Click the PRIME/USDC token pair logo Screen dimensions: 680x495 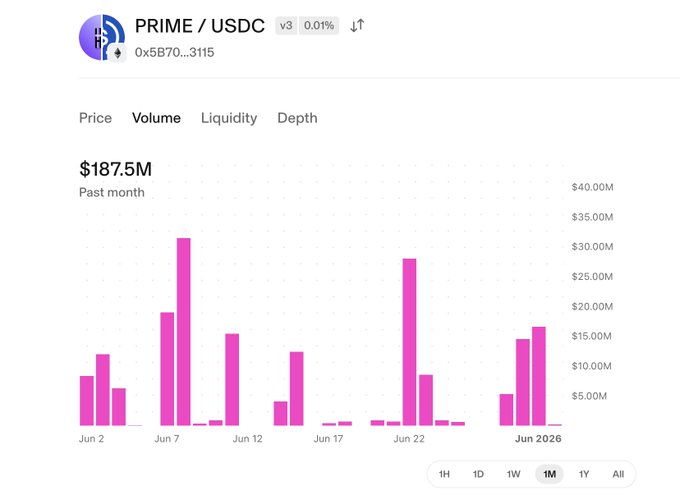102,37
